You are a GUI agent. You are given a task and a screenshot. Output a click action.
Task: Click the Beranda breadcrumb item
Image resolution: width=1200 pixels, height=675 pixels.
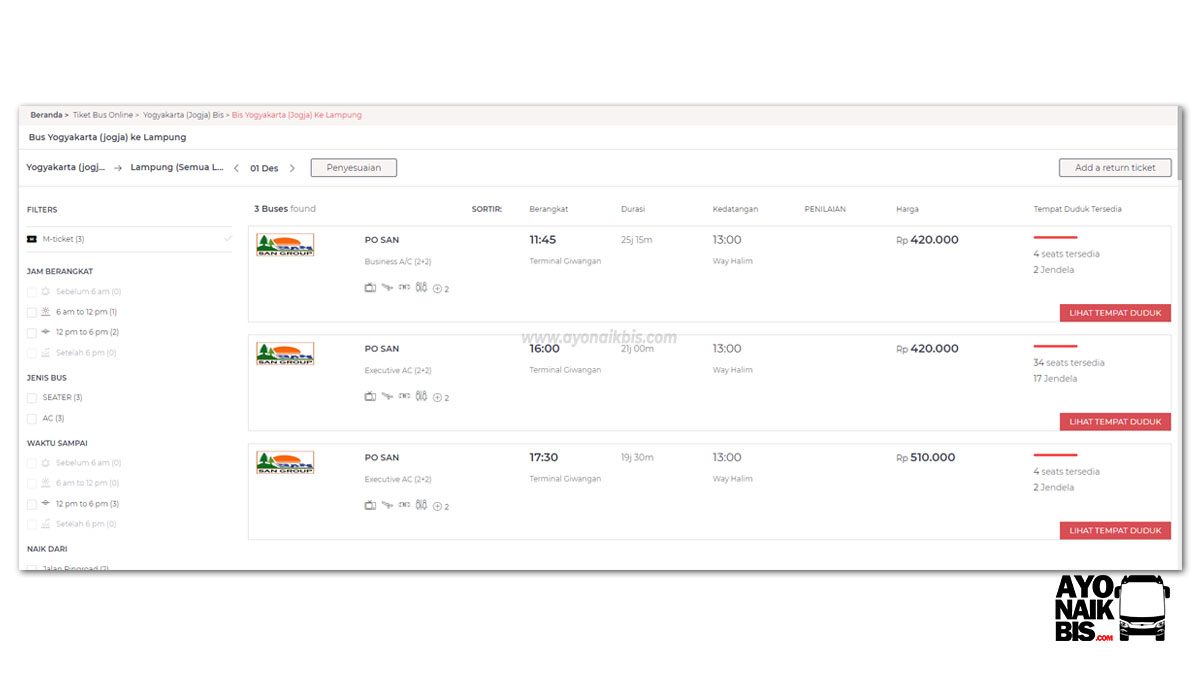45,114
